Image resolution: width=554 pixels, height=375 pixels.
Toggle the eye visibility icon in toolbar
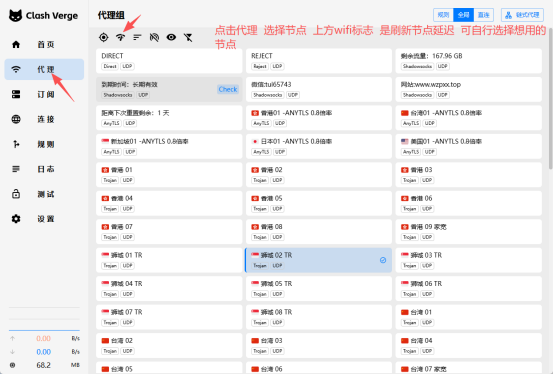click(x=171, y=37)
